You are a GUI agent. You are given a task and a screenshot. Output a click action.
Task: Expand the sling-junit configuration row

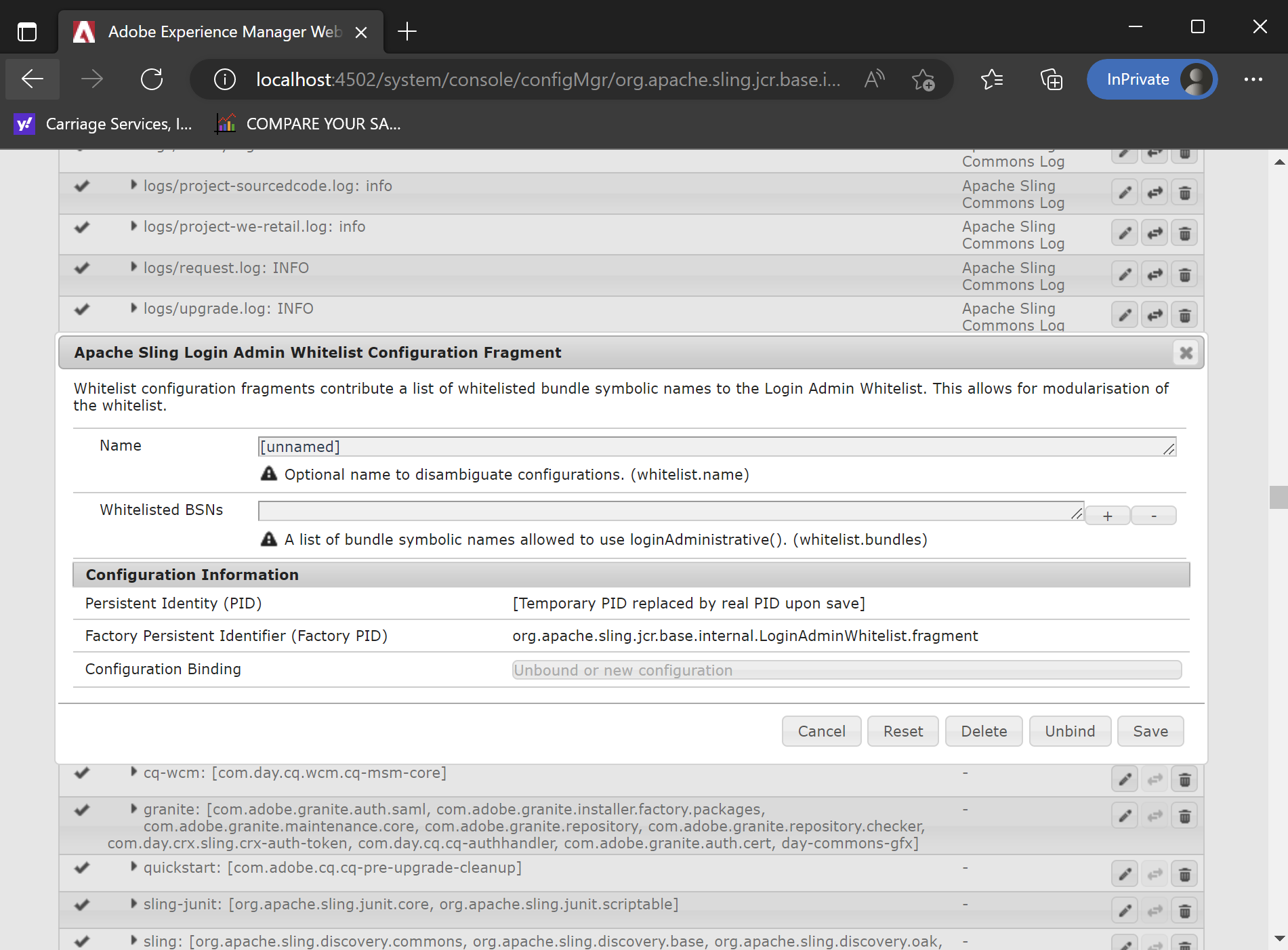click(133, 904)
